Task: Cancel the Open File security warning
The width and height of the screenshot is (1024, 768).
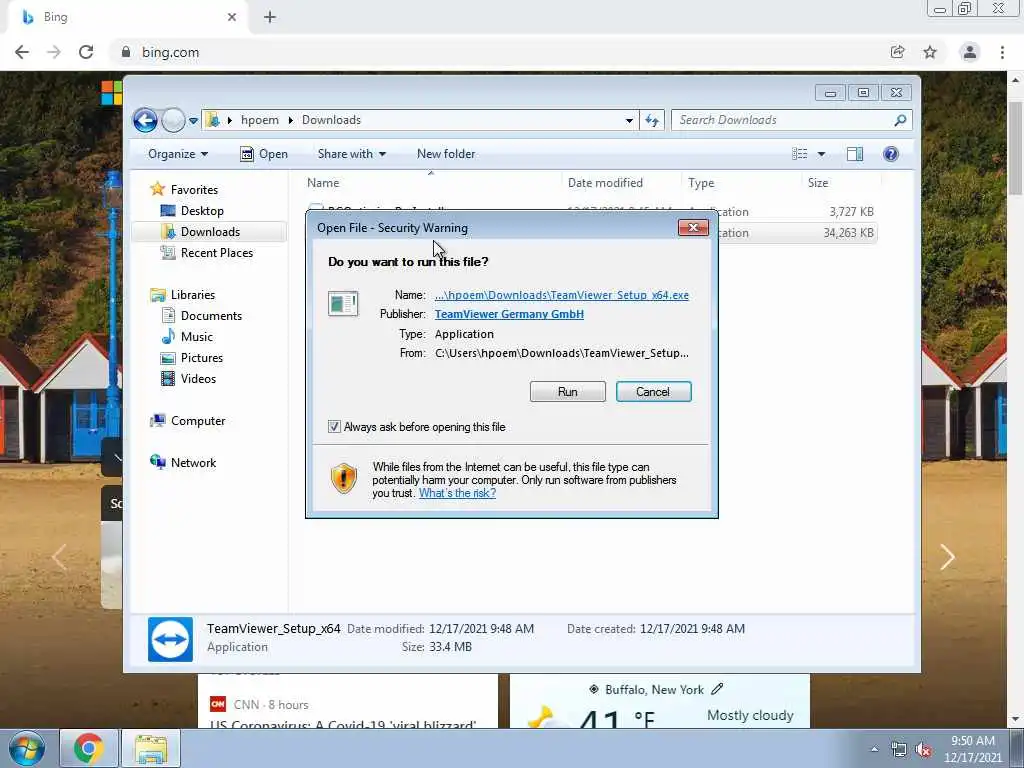Action: tap(653, 392)
